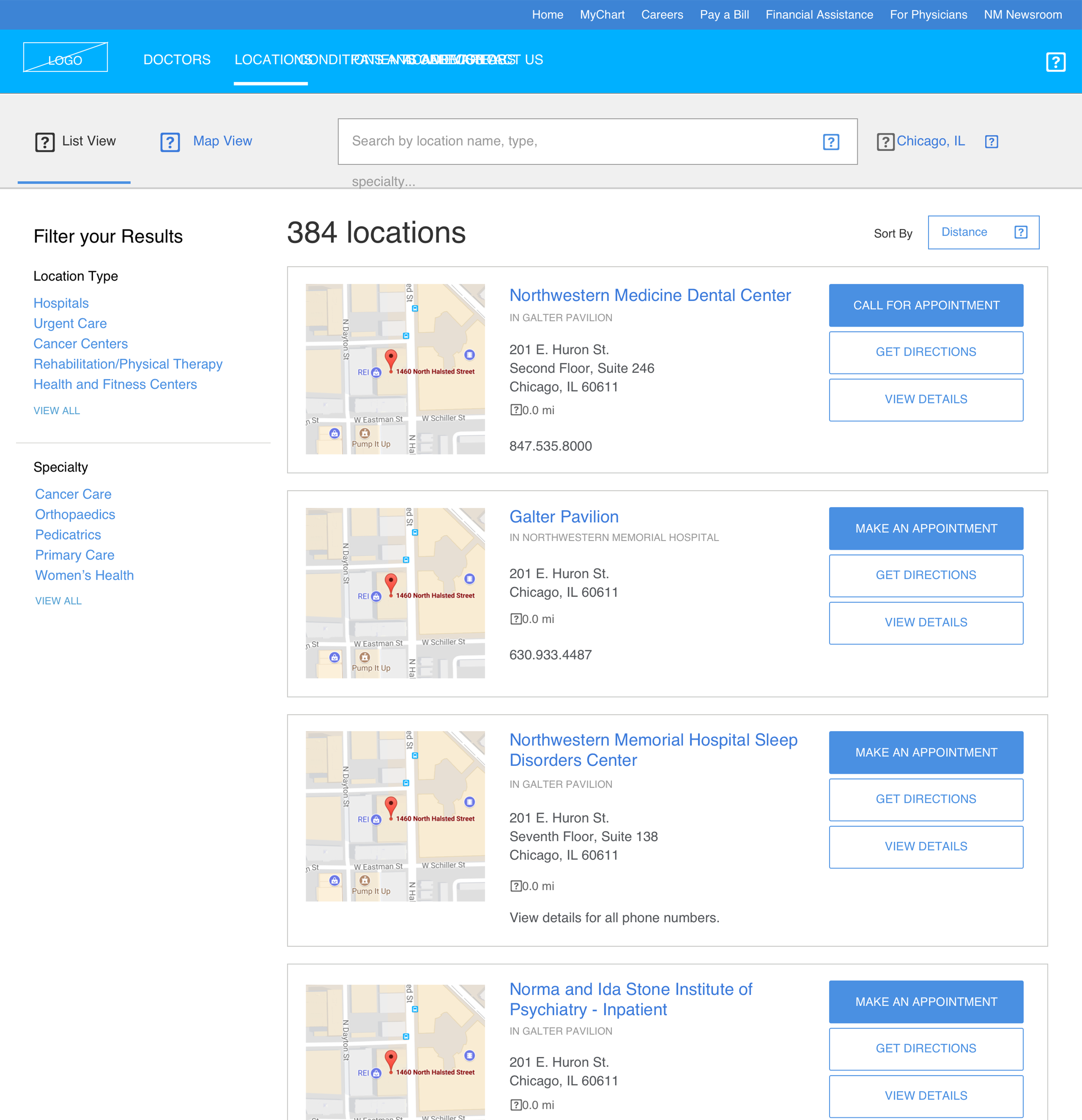This screenshot has height=1120, width=1082.
Task: Change location from Chicago, IL
Action: click(x=930, y=141)
